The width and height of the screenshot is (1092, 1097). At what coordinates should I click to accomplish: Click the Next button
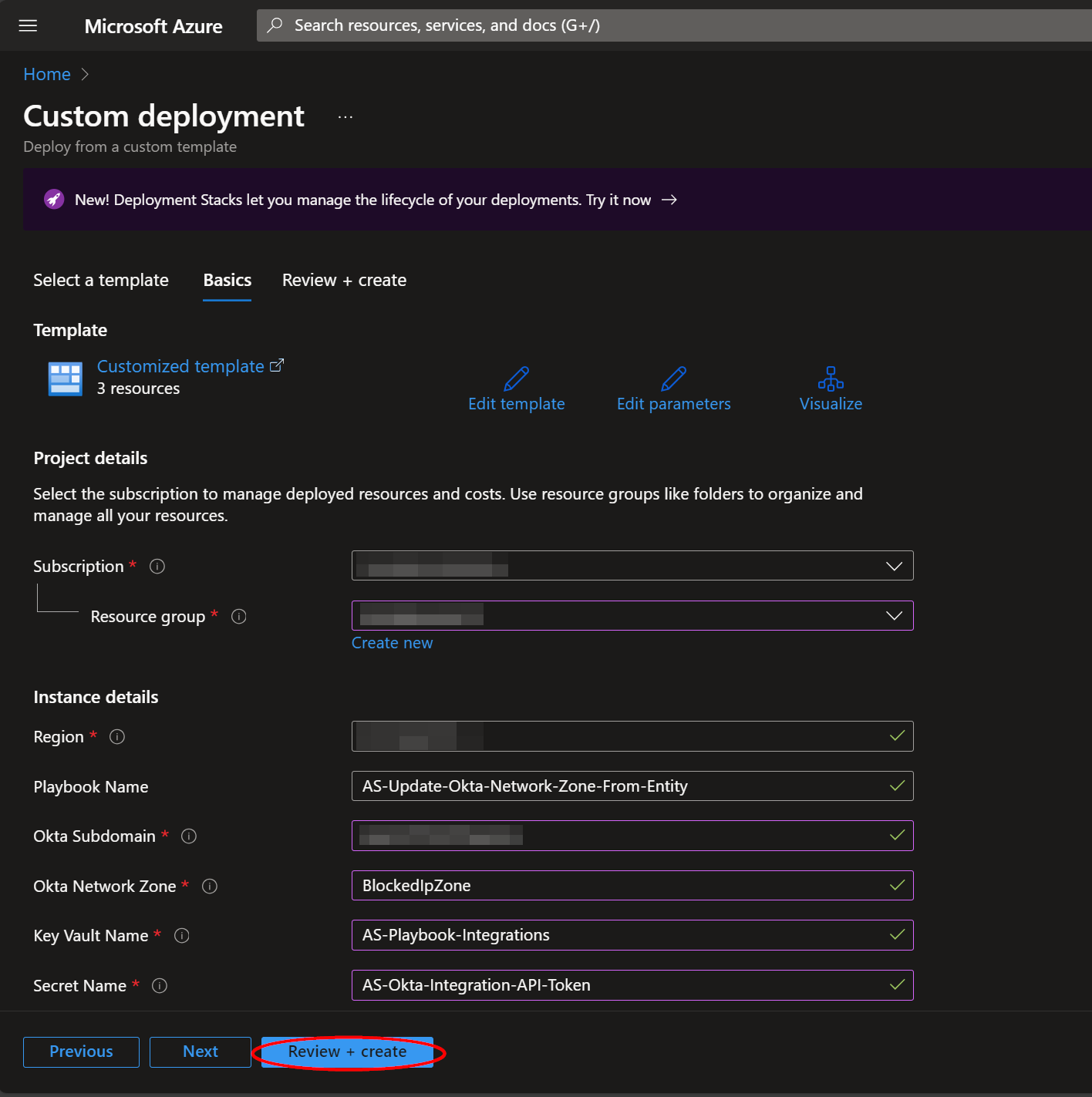pos(201,1052)
